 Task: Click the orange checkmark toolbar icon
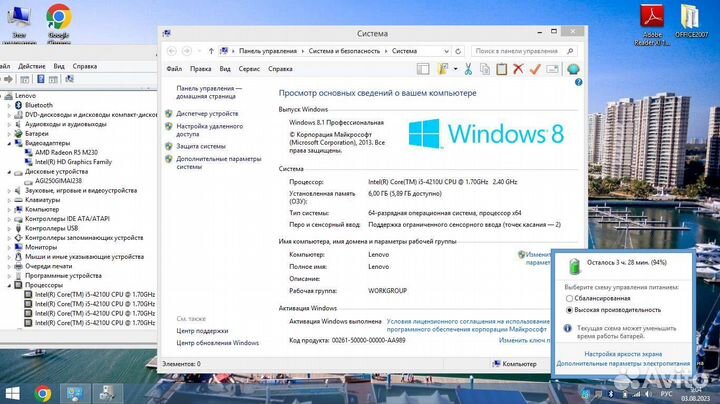(535, 69)
